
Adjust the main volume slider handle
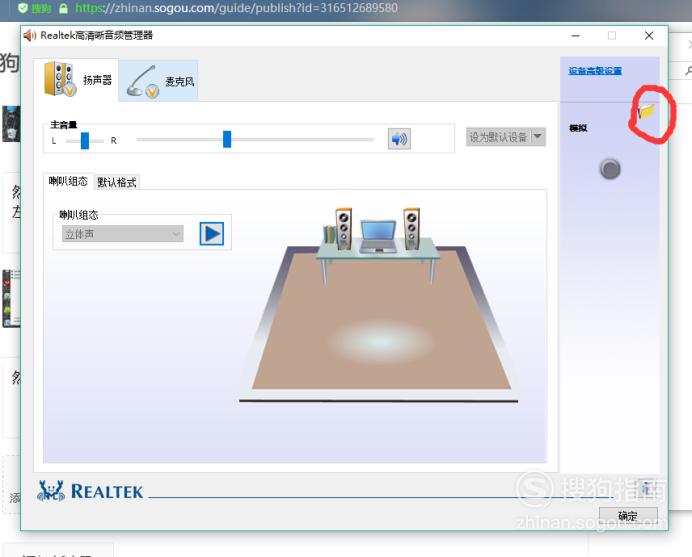tap(227, 139)
